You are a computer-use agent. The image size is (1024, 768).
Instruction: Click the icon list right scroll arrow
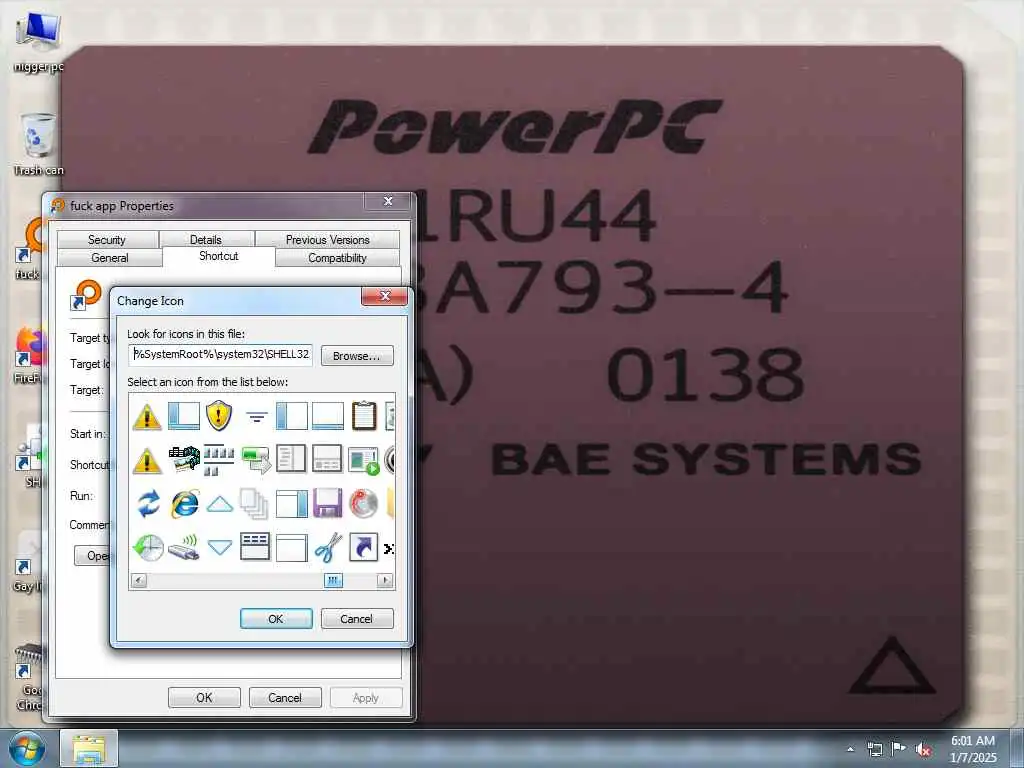tap(385, 580)
